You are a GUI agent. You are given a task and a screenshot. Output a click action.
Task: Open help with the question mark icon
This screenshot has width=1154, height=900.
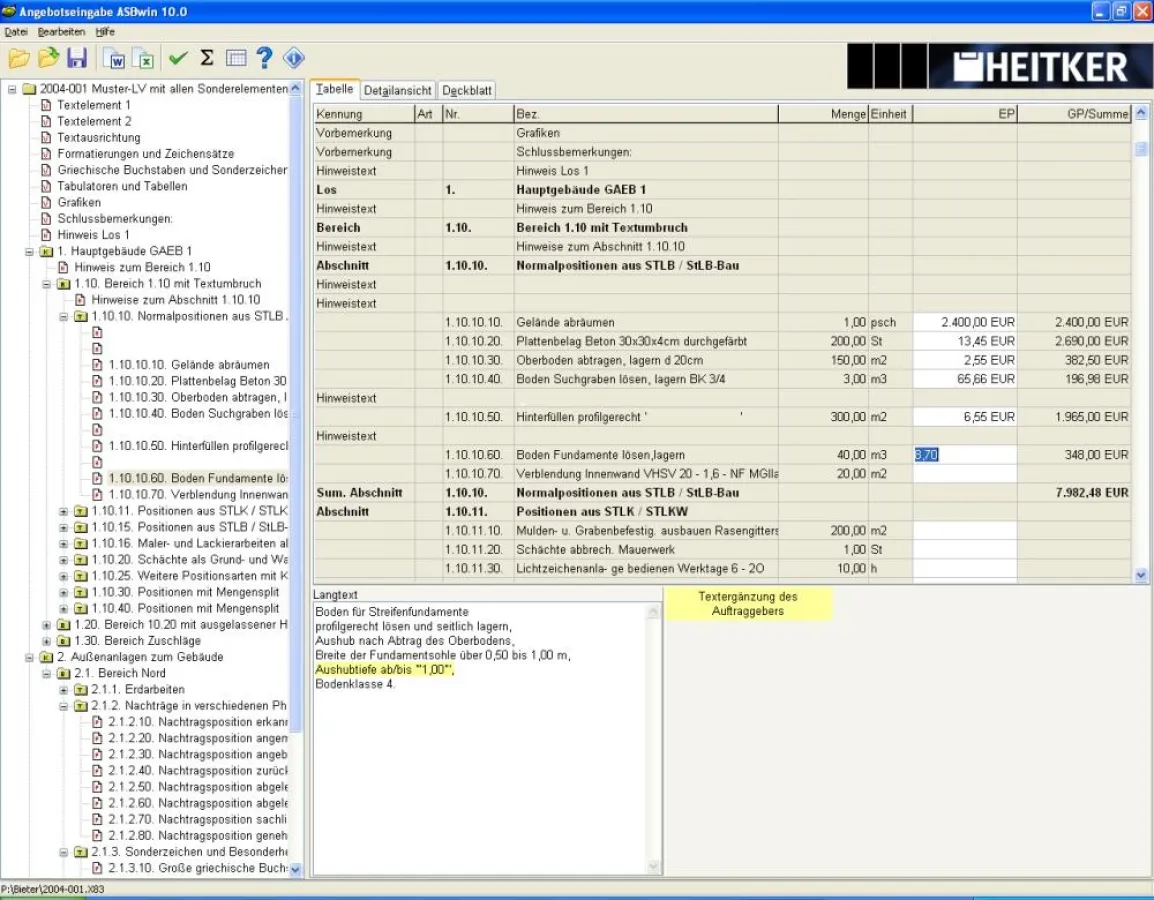pos(264,58)
